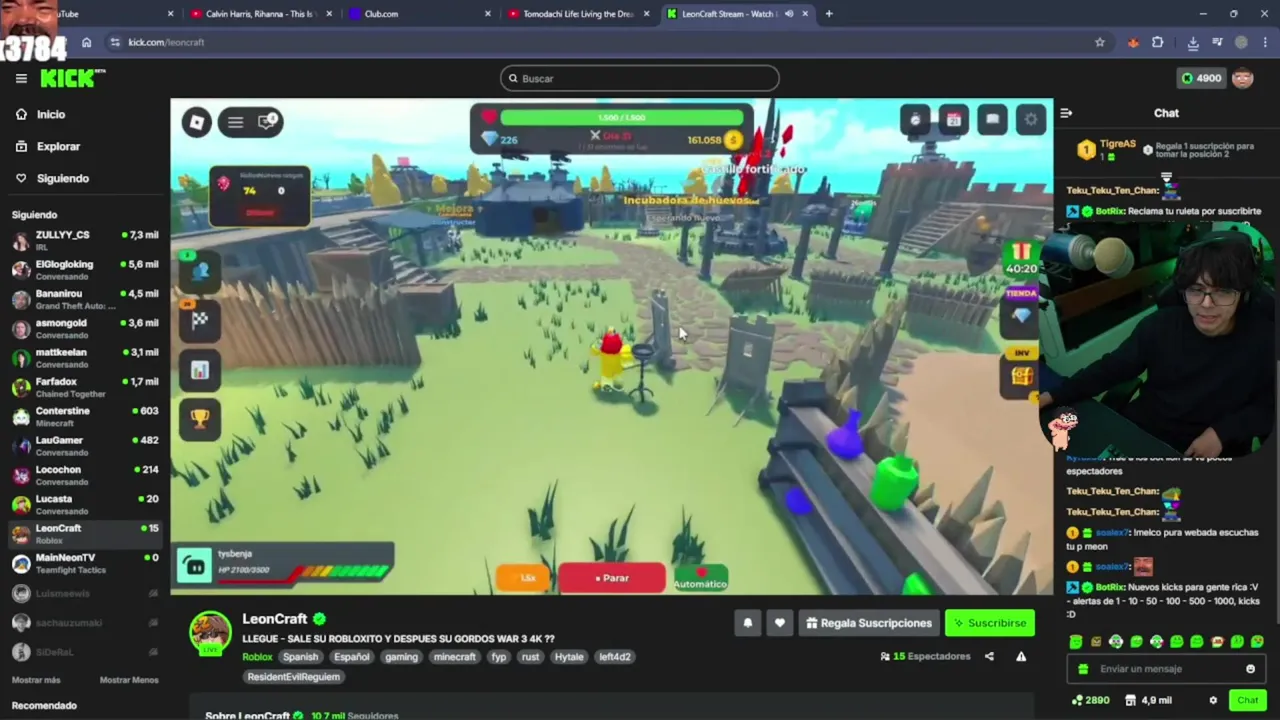Share the stream via share icon
Screen dimensions: 1280x720
989,657
